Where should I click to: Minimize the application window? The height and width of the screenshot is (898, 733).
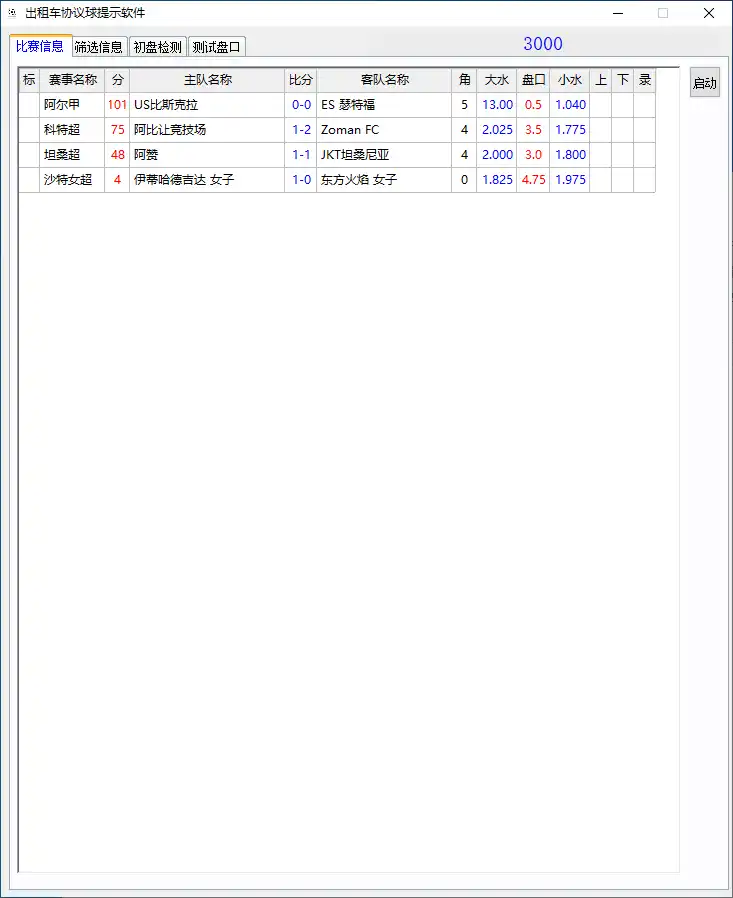[617, 13]
